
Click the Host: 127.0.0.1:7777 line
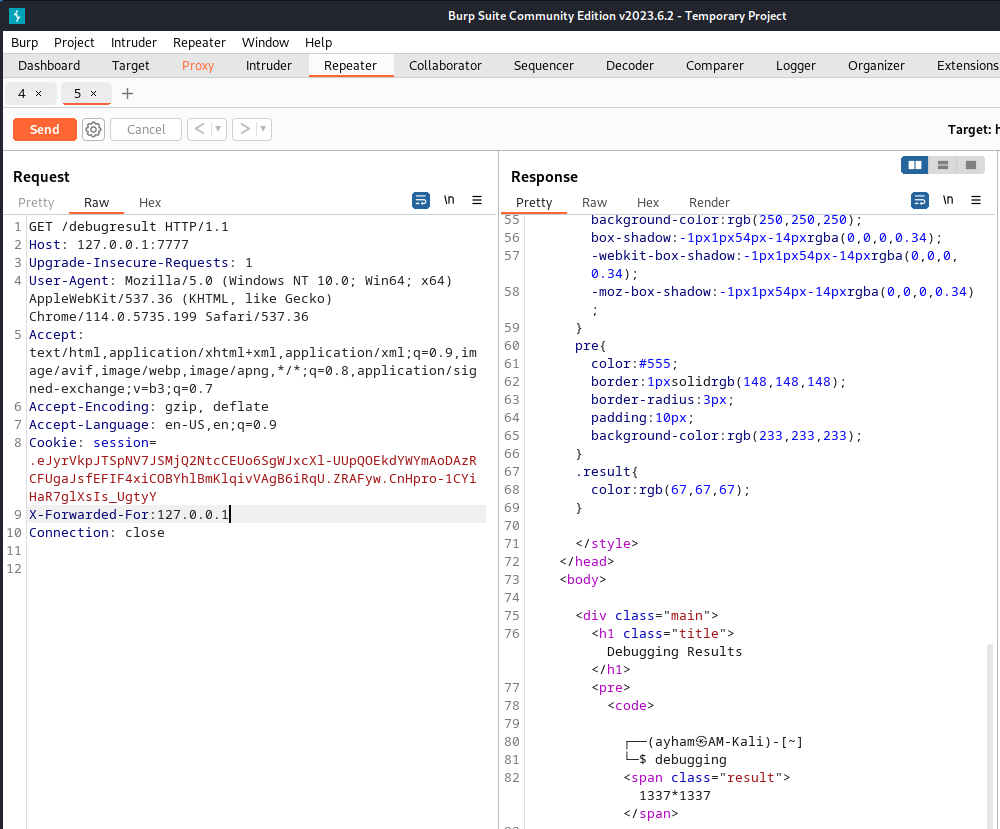pyautogui.click(x=108, y=244)
